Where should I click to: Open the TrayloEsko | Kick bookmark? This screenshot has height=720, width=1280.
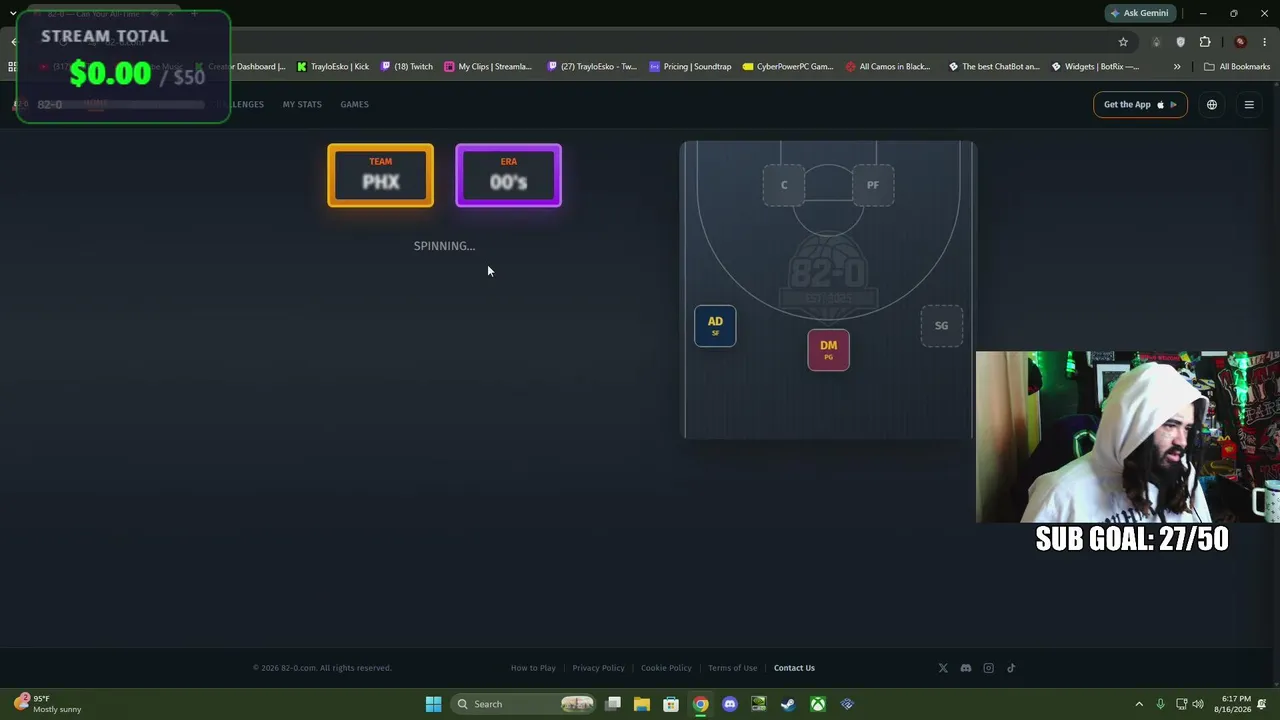pyautogui.click(x=333, y=67)
